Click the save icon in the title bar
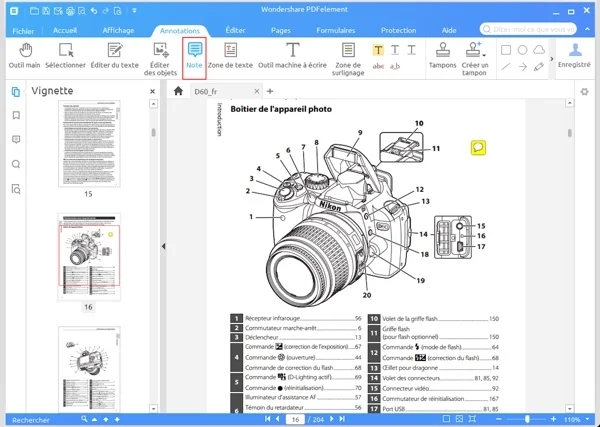This screenshot has height=427, width=600. click(x=46, y=11)
